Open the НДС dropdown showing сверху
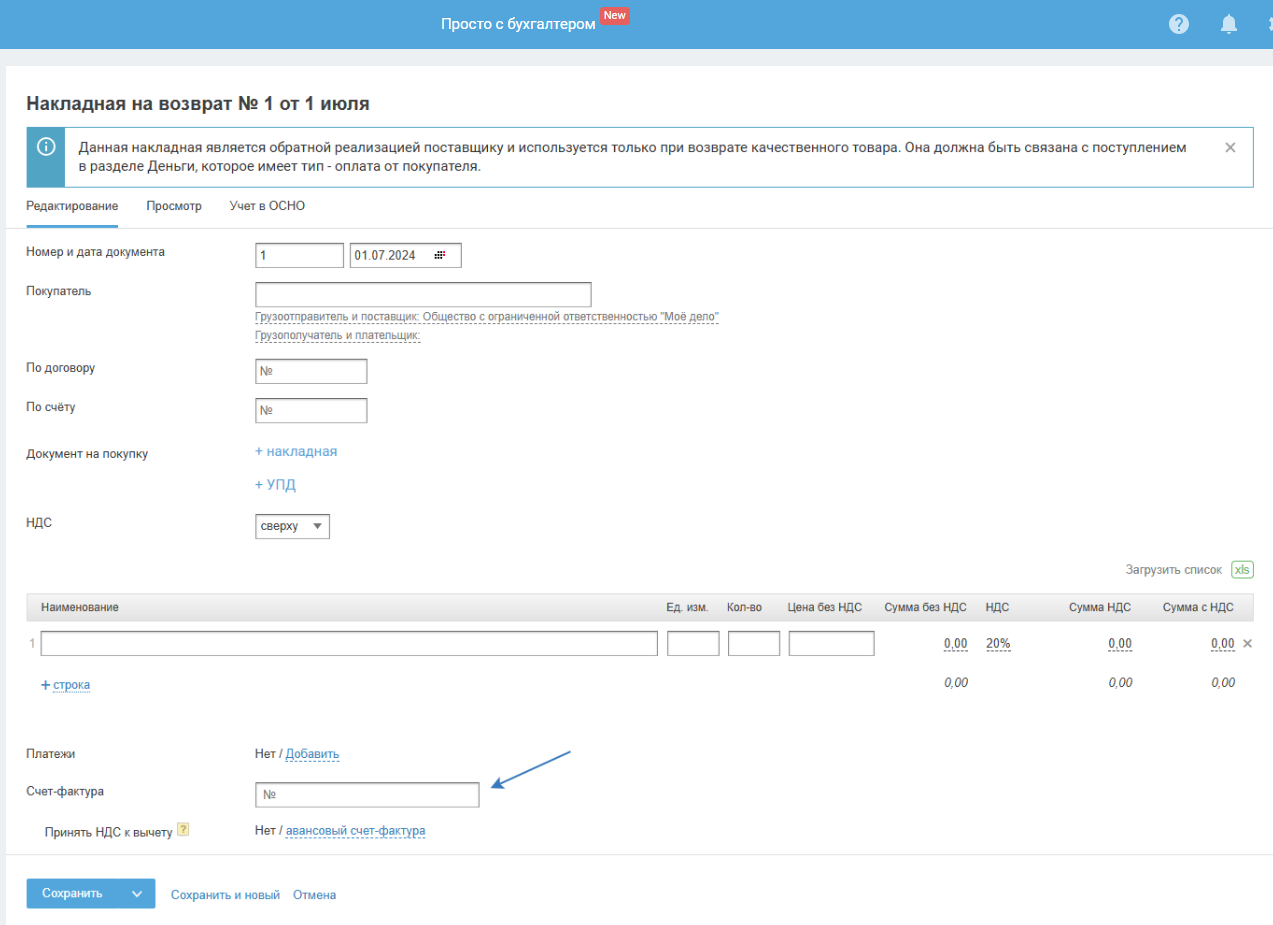 tap(292, 526)
